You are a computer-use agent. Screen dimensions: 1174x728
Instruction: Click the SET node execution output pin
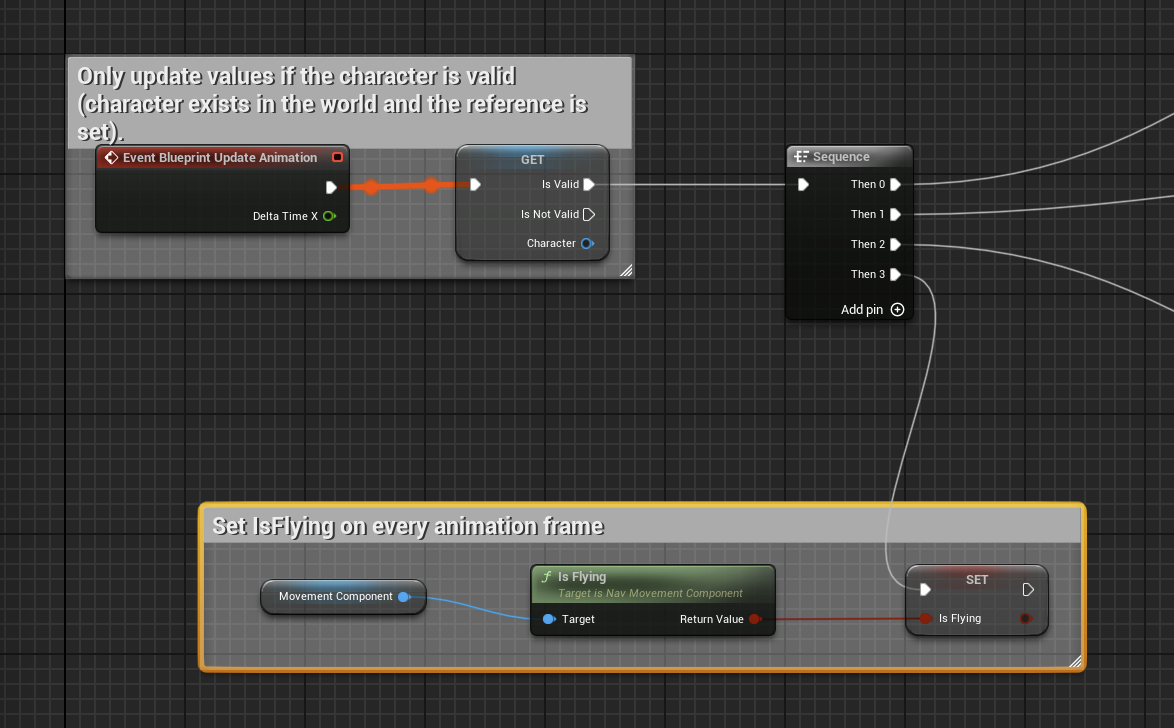[x=1027, y=590]
